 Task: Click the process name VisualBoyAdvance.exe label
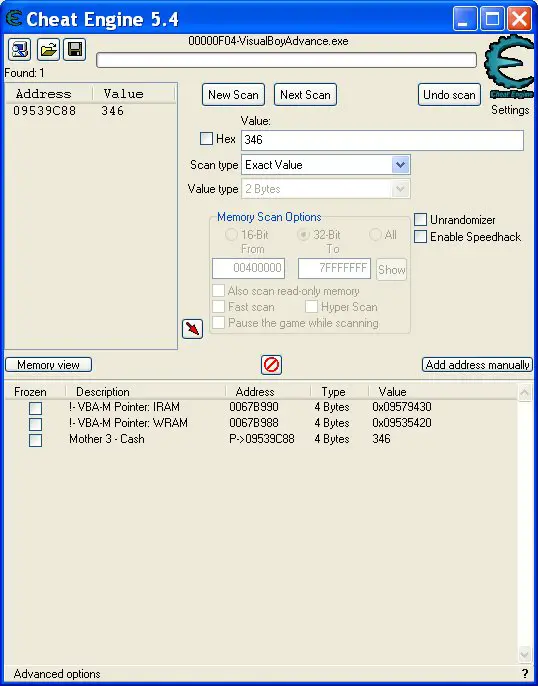tap(268, 41)
